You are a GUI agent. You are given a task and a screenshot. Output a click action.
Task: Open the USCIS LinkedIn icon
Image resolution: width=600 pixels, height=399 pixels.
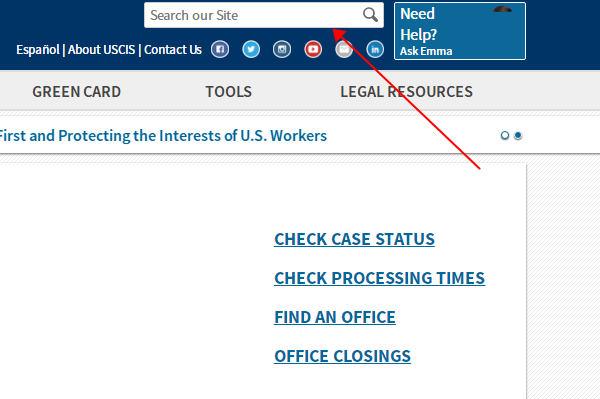point(375,49)
